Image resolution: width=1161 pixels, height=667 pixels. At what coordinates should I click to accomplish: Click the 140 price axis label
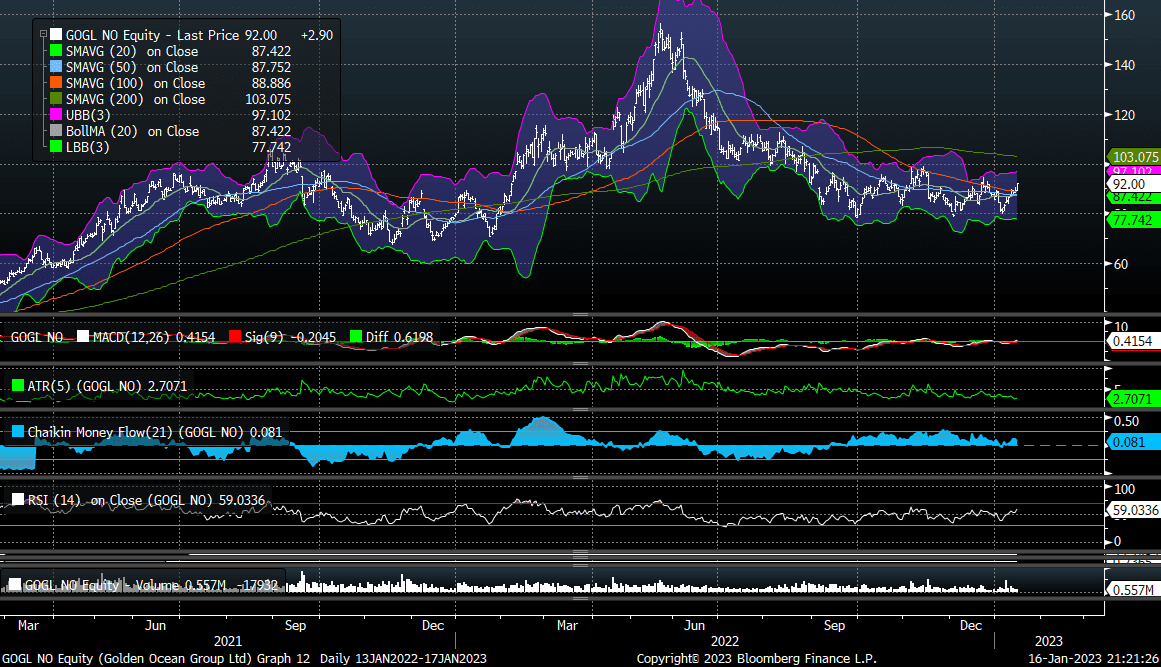pos(1124,65)
